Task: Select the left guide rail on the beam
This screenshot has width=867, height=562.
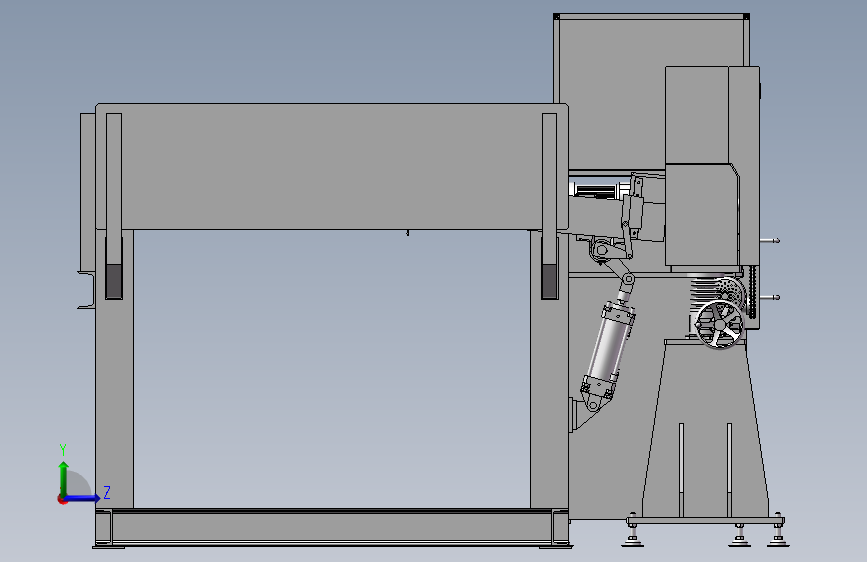Action: pyautogui.click(x=114, y=206)
